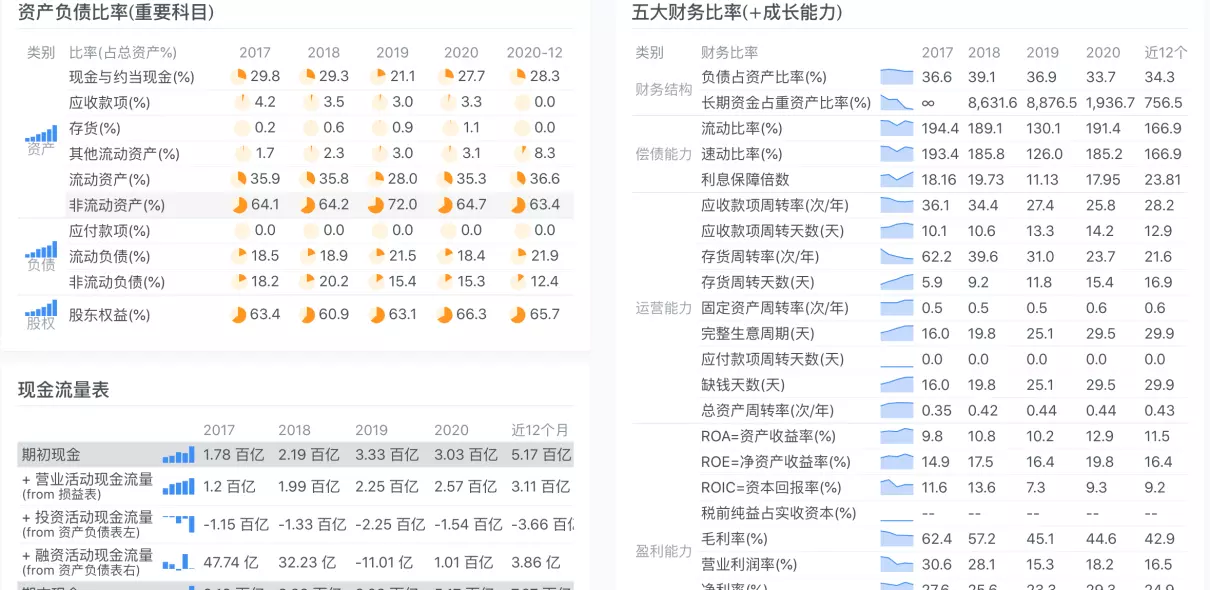Click the bar icon beside 投资活动现金流量

pos(178,523)
